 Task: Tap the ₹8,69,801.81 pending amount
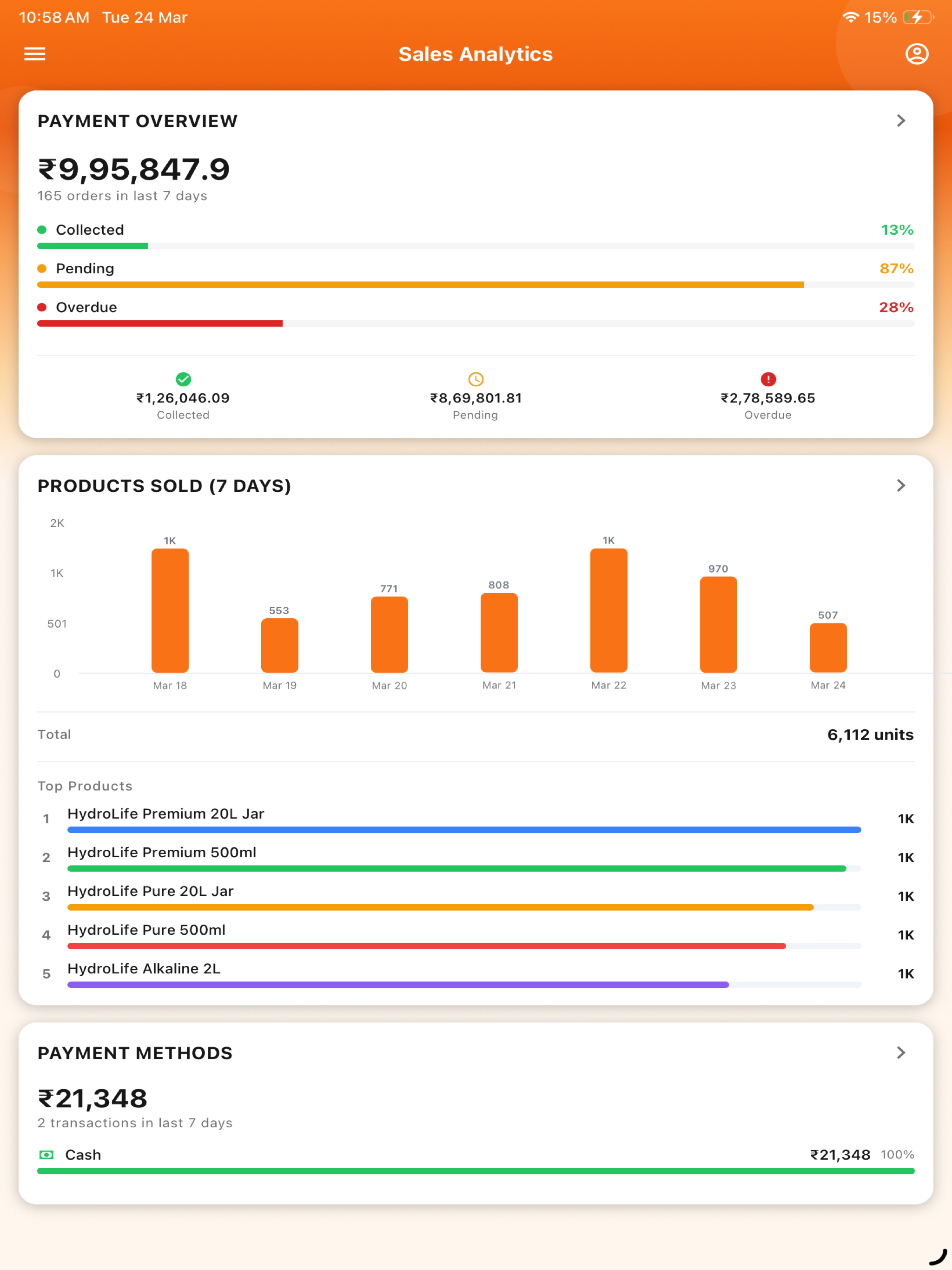tap(476, 398)
